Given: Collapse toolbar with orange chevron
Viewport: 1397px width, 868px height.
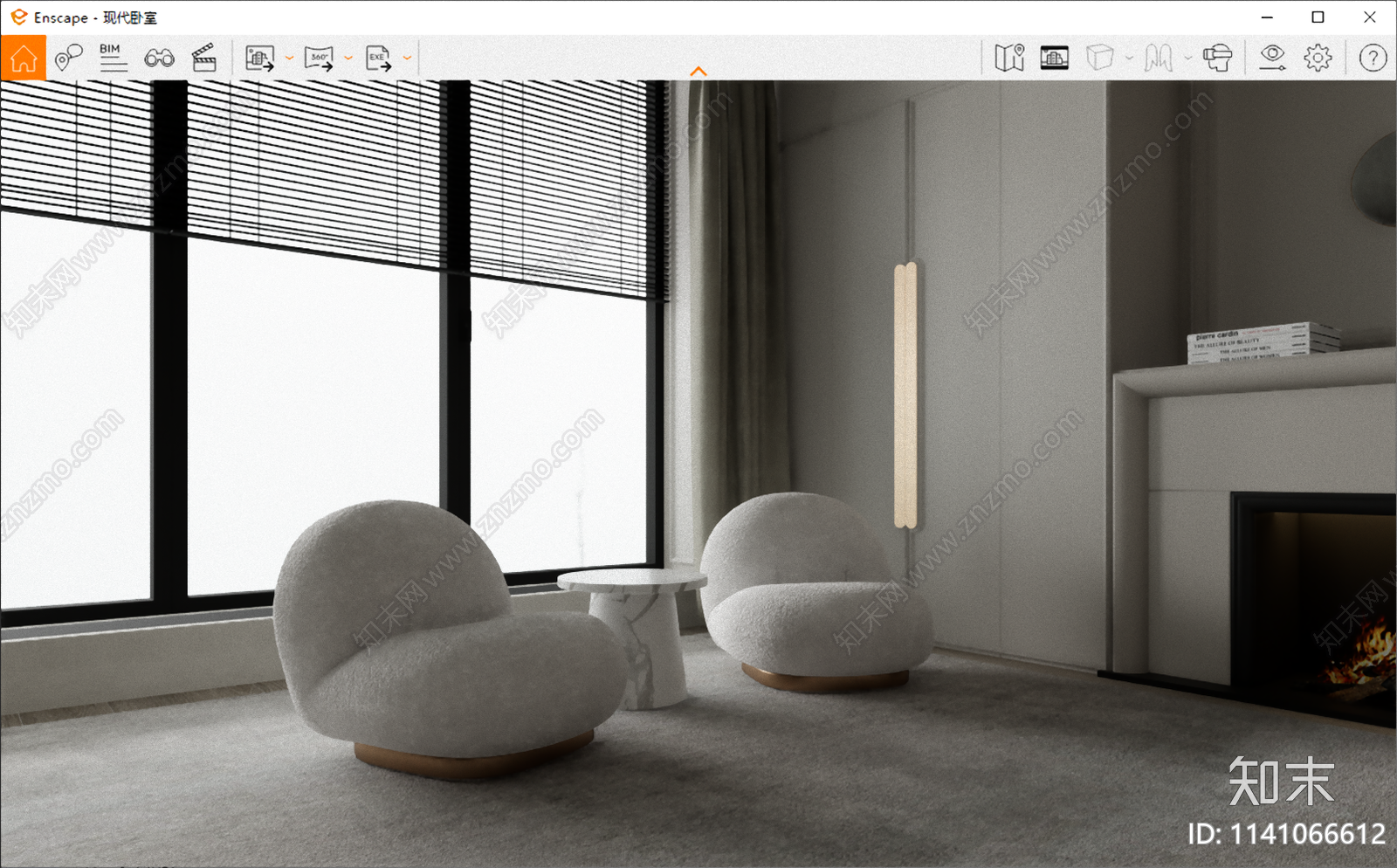Looking at the screenshot, I should (x=698, y=72).
